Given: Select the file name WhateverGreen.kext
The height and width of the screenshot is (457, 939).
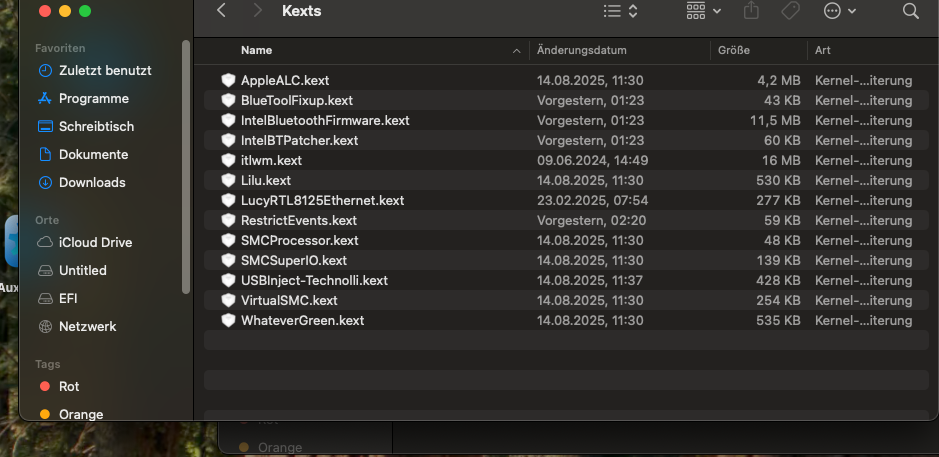Looking at the screenshot, I should click(302, 320).
